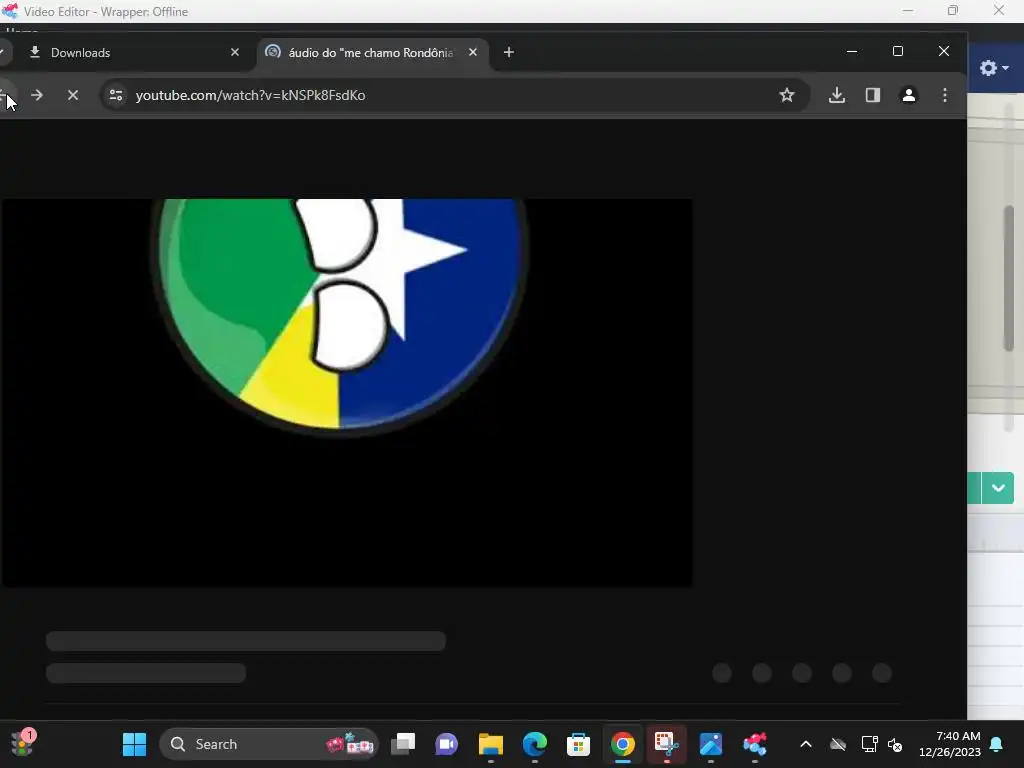This screenshot has width=1024, height=768.
Task: Open network status tray icon
Action: coord(869,744)
